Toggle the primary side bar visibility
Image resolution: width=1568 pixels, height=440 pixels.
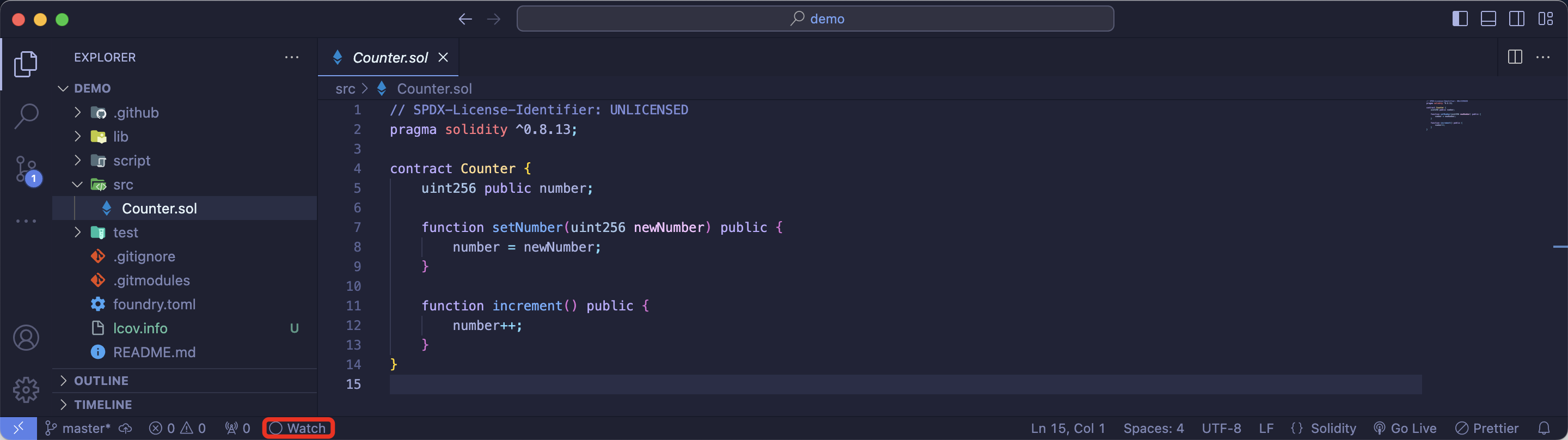(x=1460, y=19)
